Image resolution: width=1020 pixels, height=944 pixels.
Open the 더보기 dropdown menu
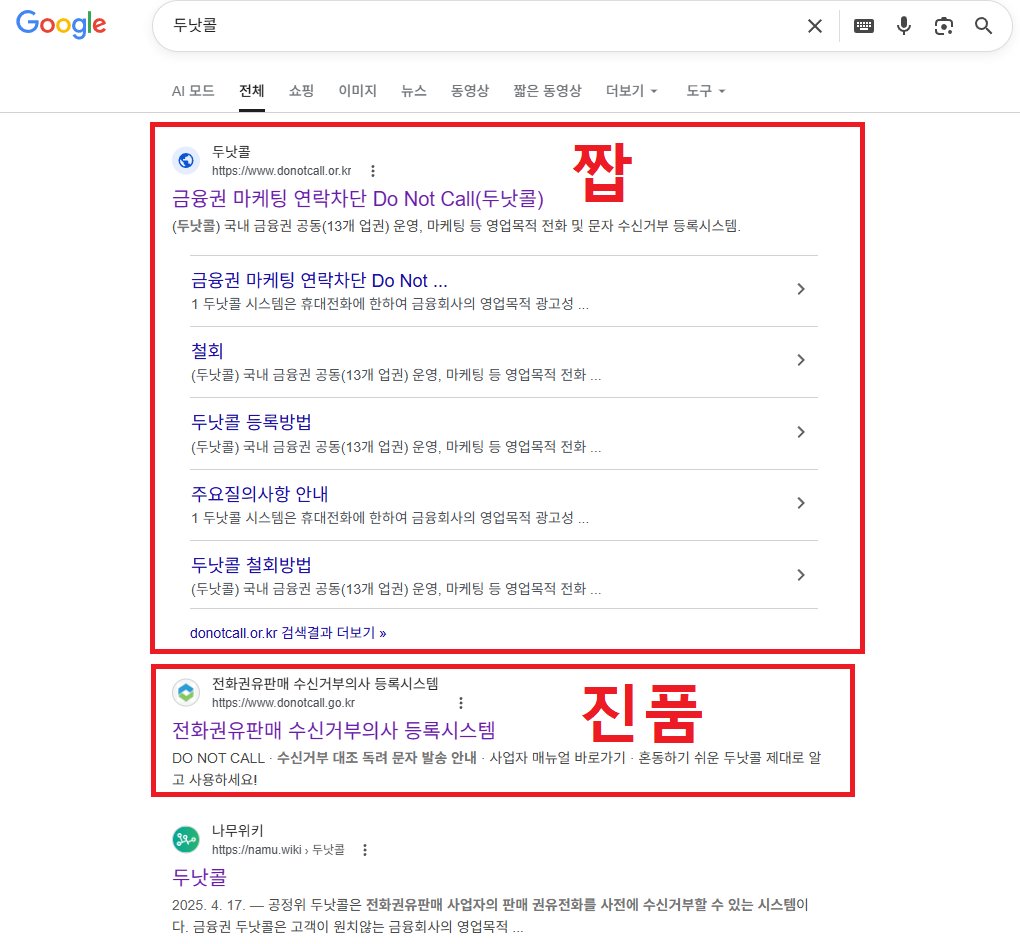click(632, 91)
